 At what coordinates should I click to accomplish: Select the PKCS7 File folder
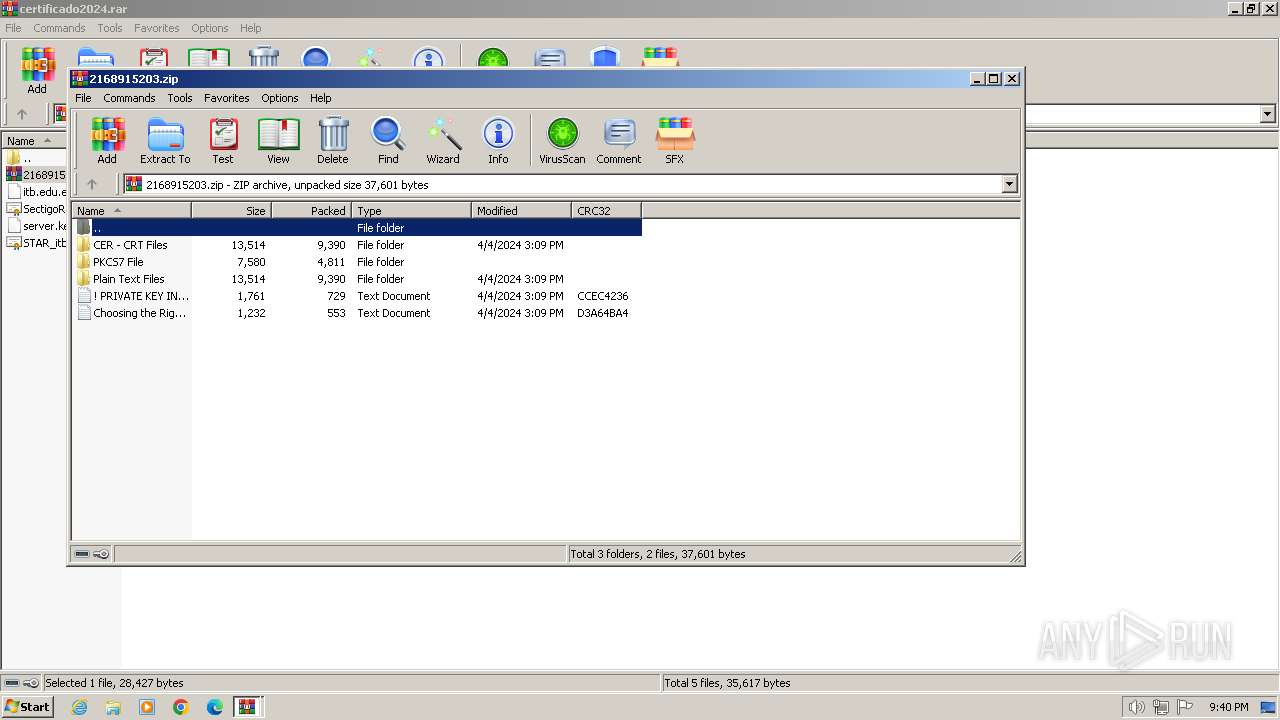click(x=118, y=262)
